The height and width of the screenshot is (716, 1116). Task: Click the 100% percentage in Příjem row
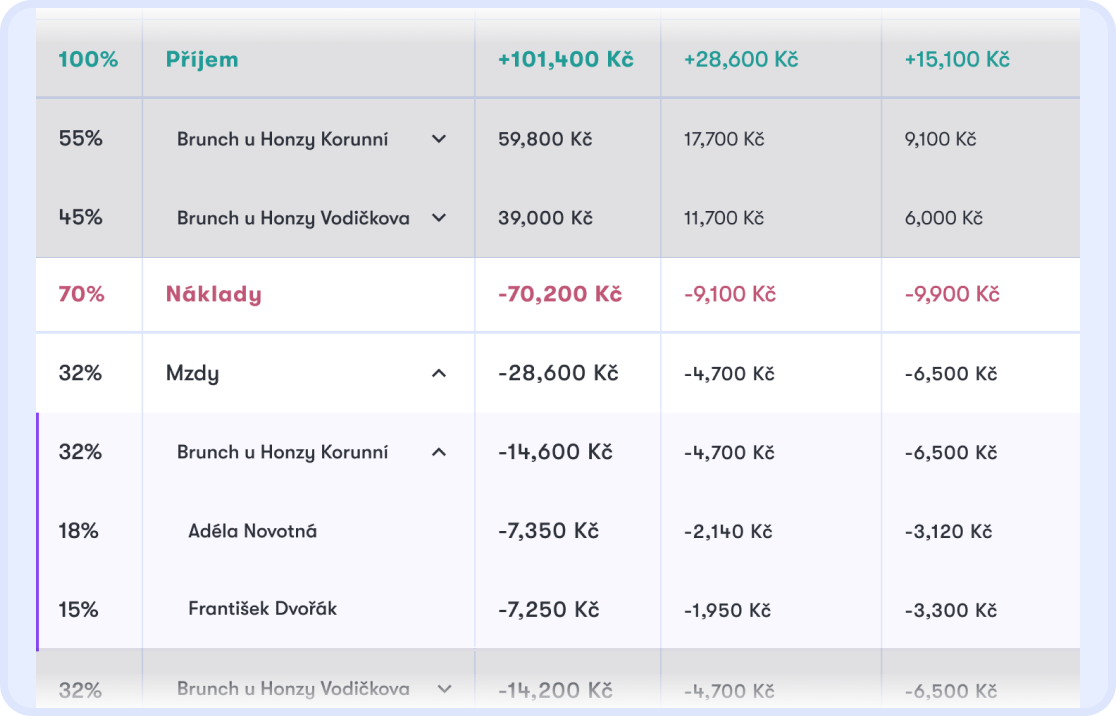click(x=88, y=59)
